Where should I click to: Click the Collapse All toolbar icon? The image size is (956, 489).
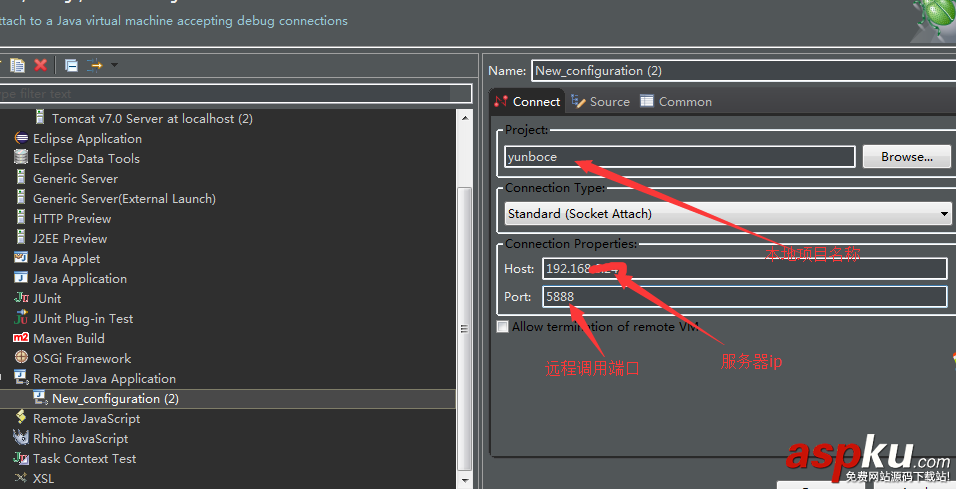[x=71, y=65]
